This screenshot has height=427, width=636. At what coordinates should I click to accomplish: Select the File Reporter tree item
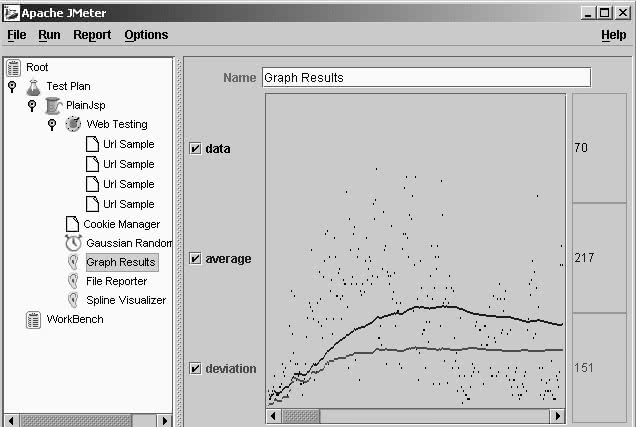pyautogui.click(x=116, y=281)
